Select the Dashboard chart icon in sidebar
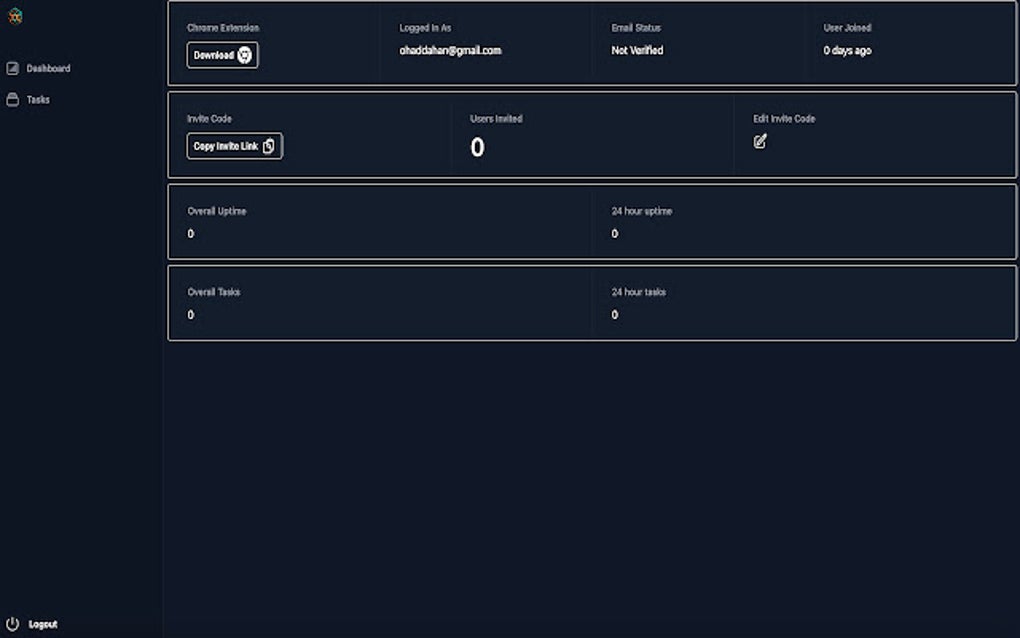This screenshot has width=1020, height=638. point(12,68)
